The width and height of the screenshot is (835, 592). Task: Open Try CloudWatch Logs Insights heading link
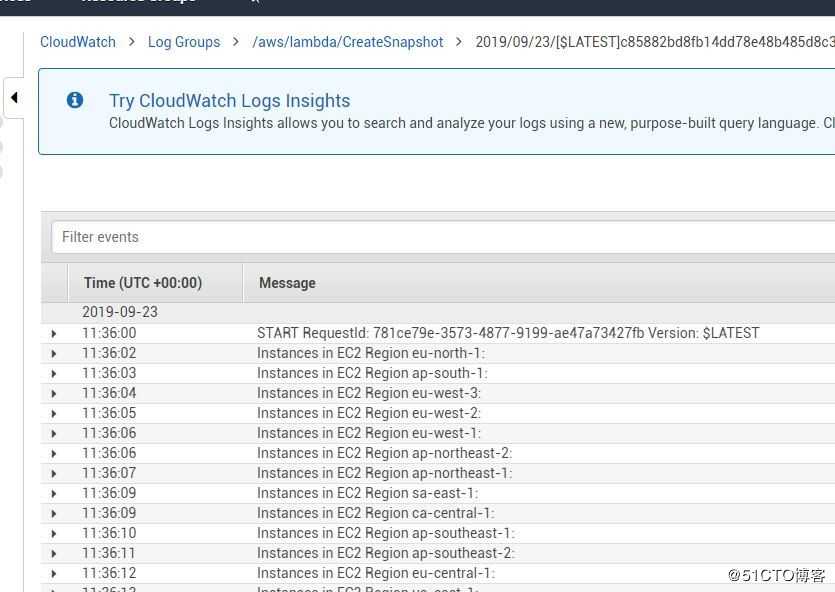(x=230, y=101)
